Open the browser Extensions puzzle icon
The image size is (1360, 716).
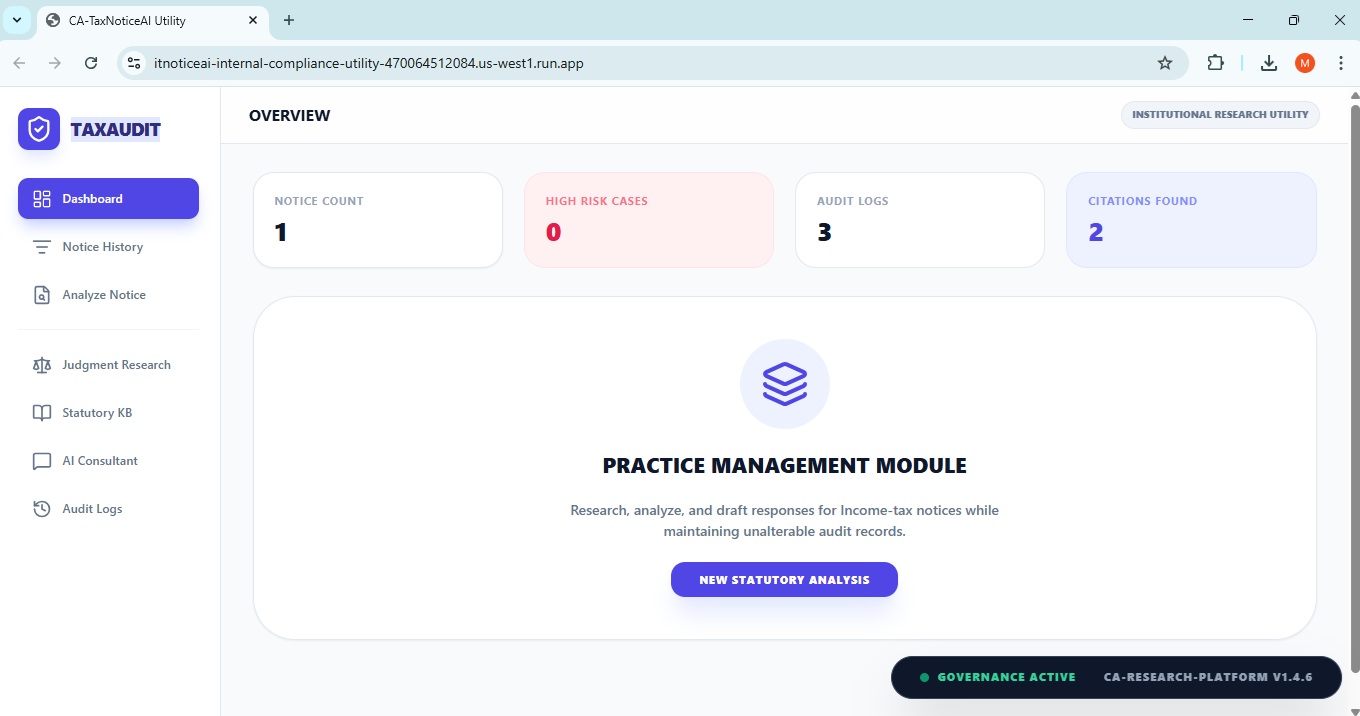[1215, 63]
